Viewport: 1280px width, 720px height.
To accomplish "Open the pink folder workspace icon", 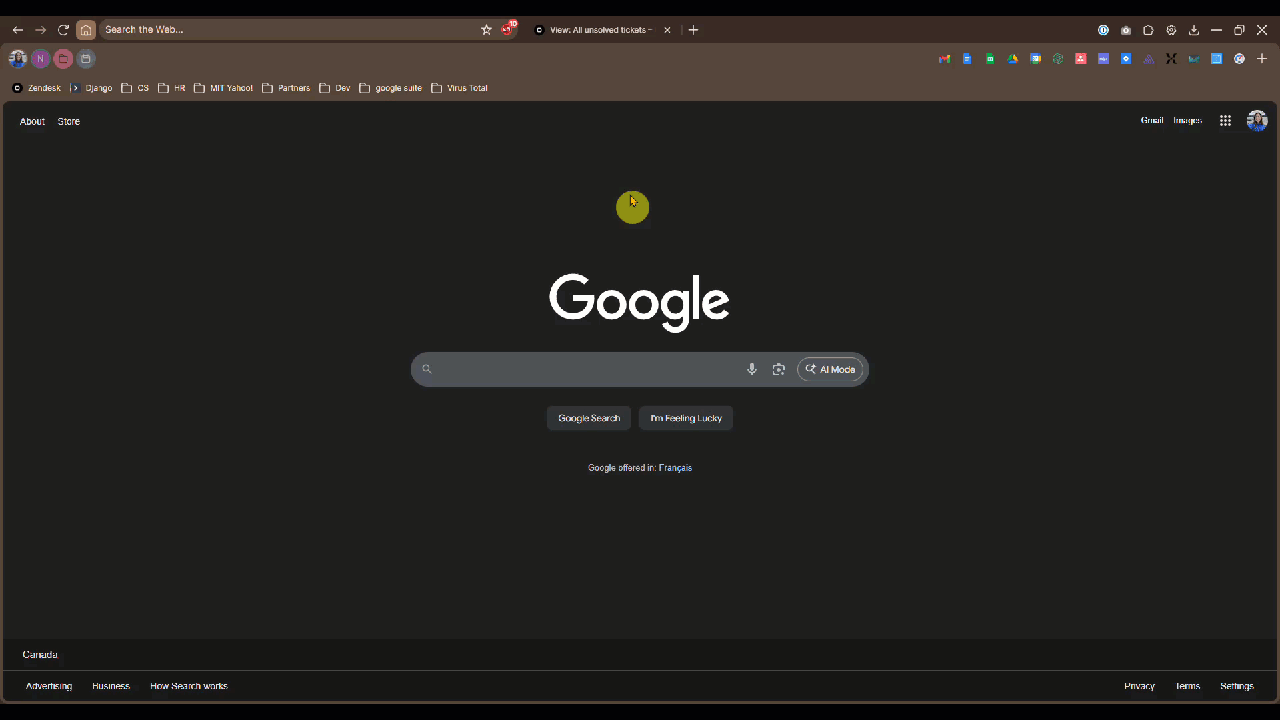I will pos(63,59).
